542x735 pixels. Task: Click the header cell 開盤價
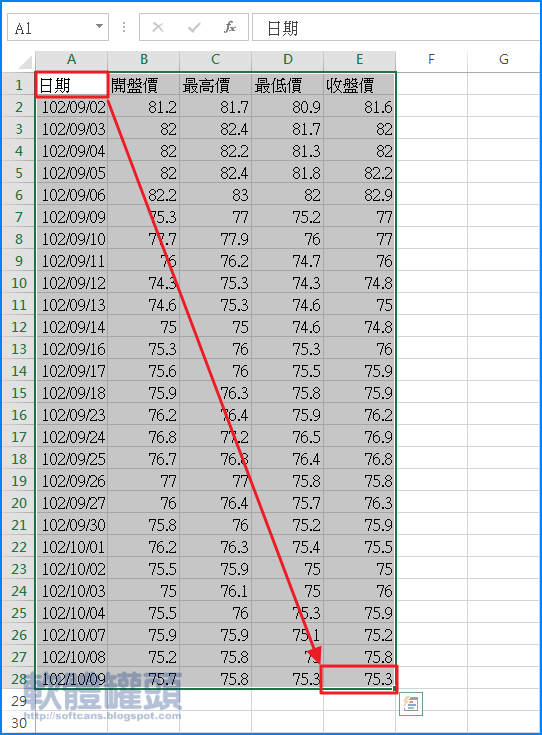click(143, 85)
